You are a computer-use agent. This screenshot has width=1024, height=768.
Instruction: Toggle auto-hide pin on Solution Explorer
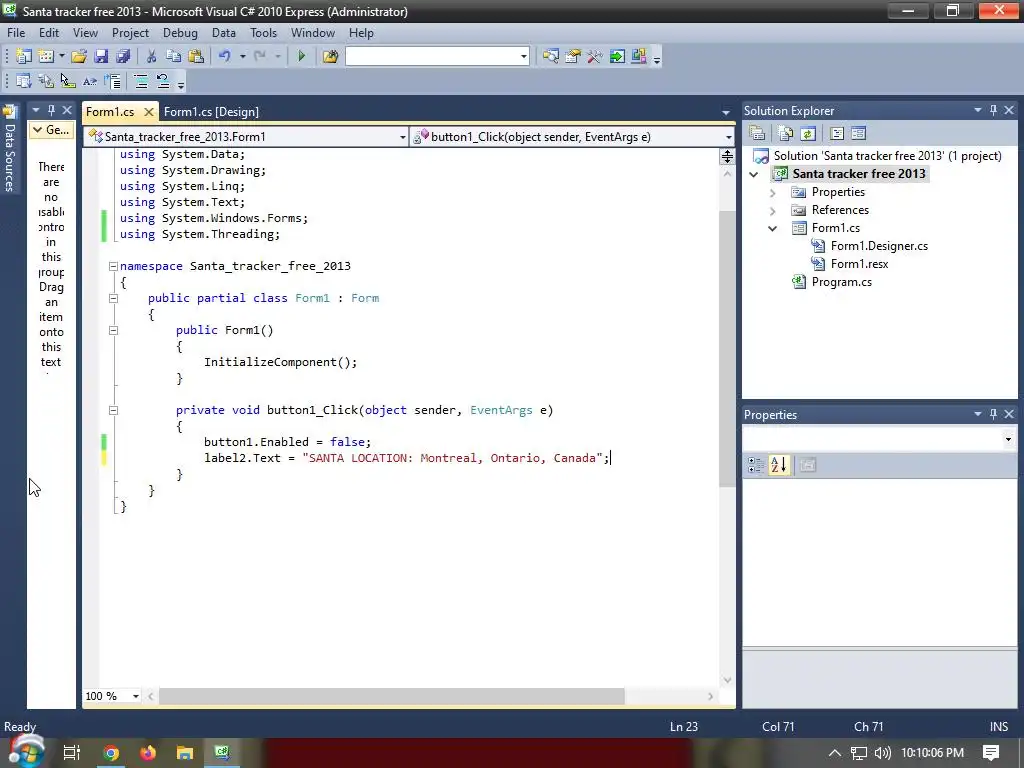pos(993,110)
